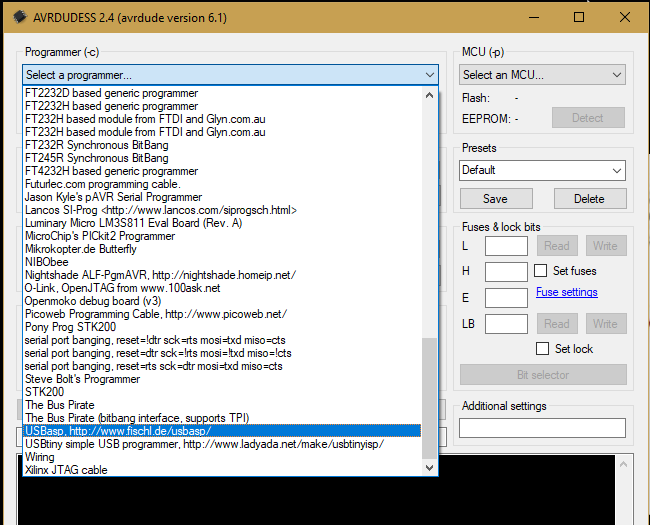Click the Bit selector button
This screenshot has height=525, width=650.
[x=543, y=375]
